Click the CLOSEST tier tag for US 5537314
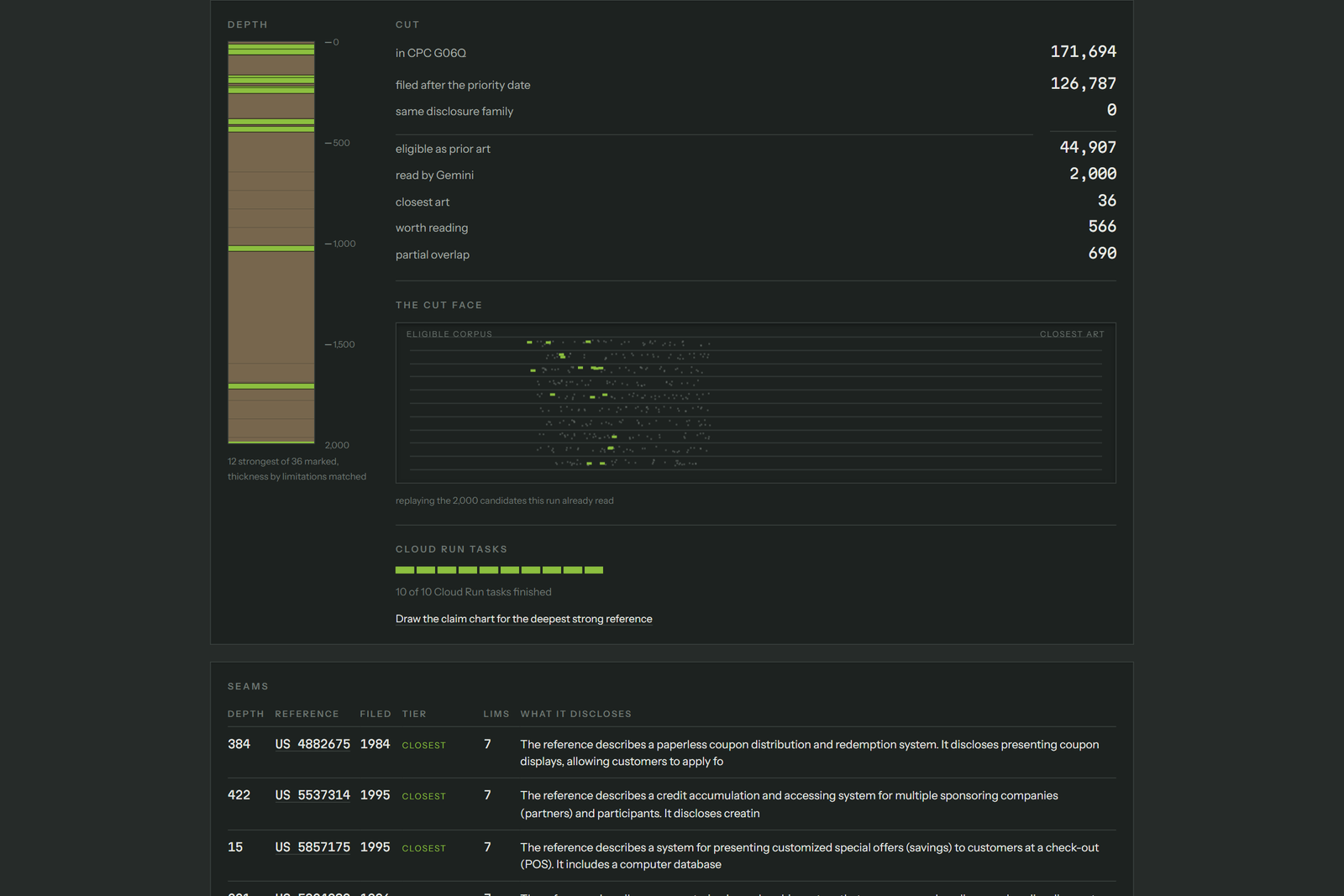 (x=423, y=796)
